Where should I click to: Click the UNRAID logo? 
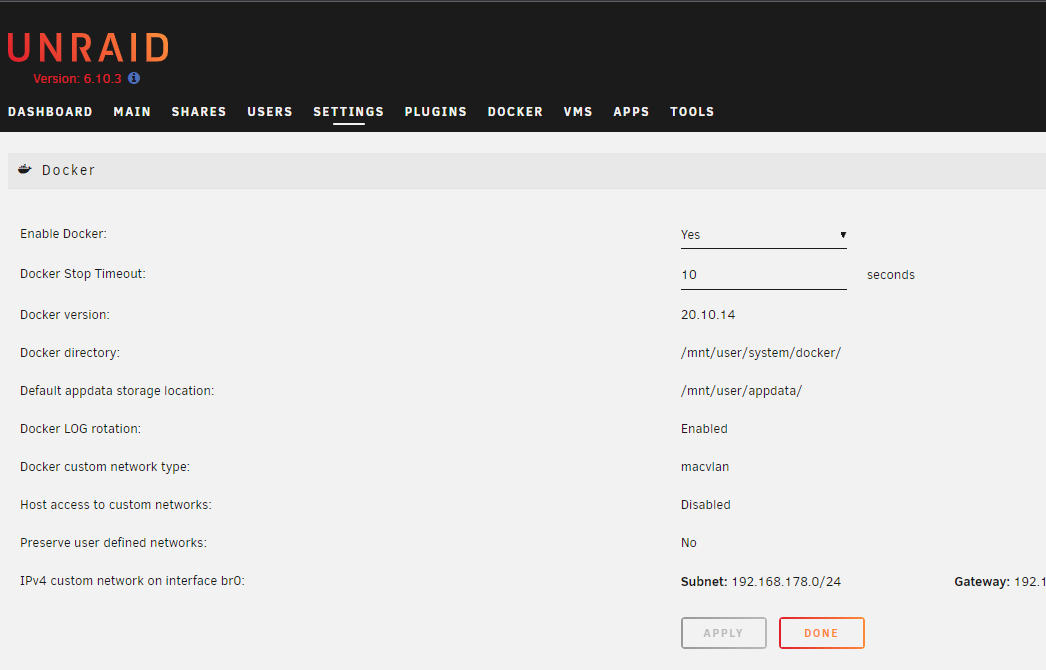click(88, 48)
